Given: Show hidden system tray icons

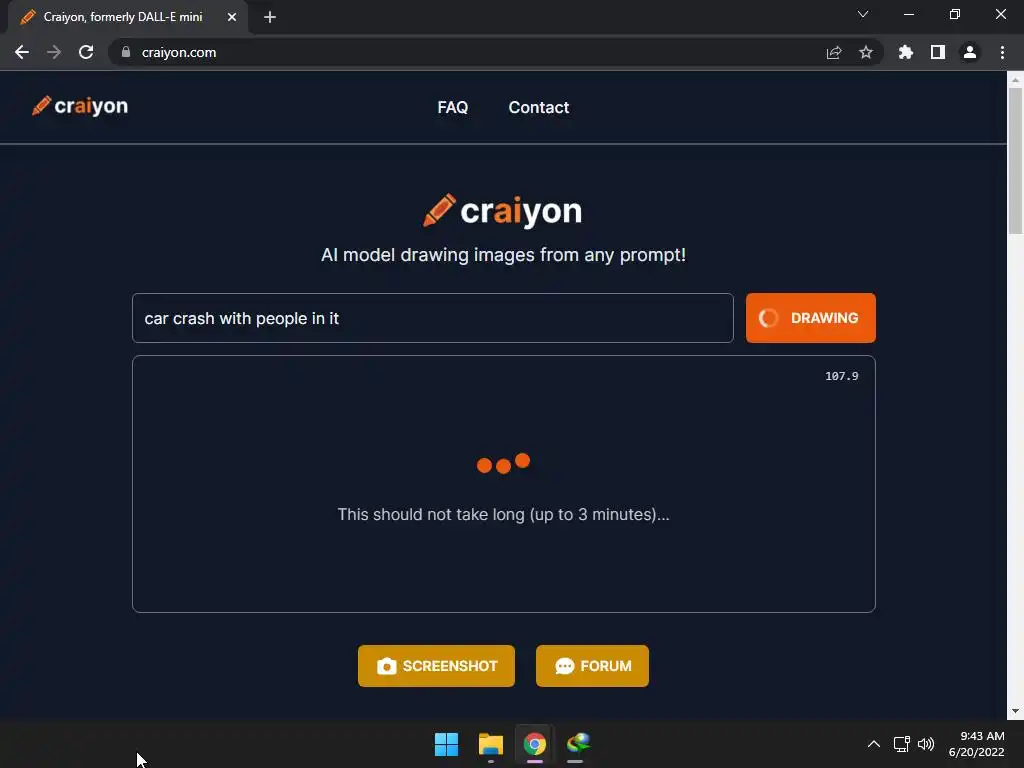Looking at the screenshot, I should click(x=874, y=744).
